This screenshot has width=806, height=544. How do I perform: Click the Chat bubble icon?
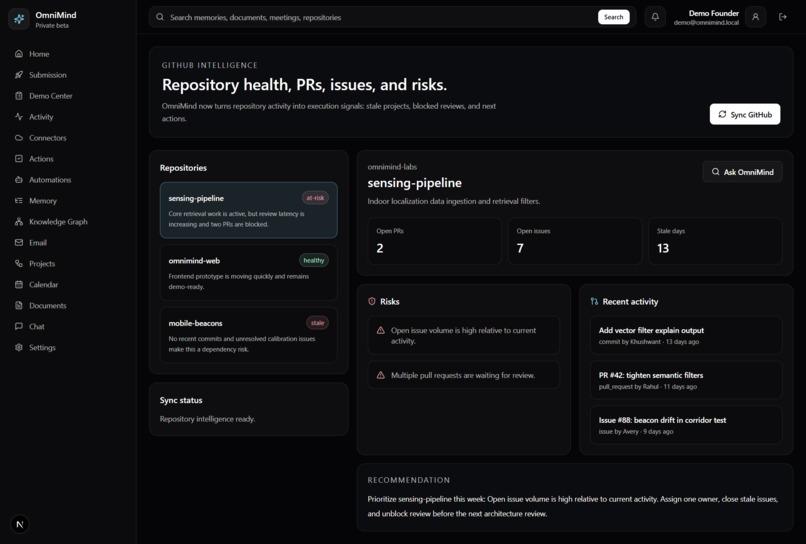click(19, 326)
